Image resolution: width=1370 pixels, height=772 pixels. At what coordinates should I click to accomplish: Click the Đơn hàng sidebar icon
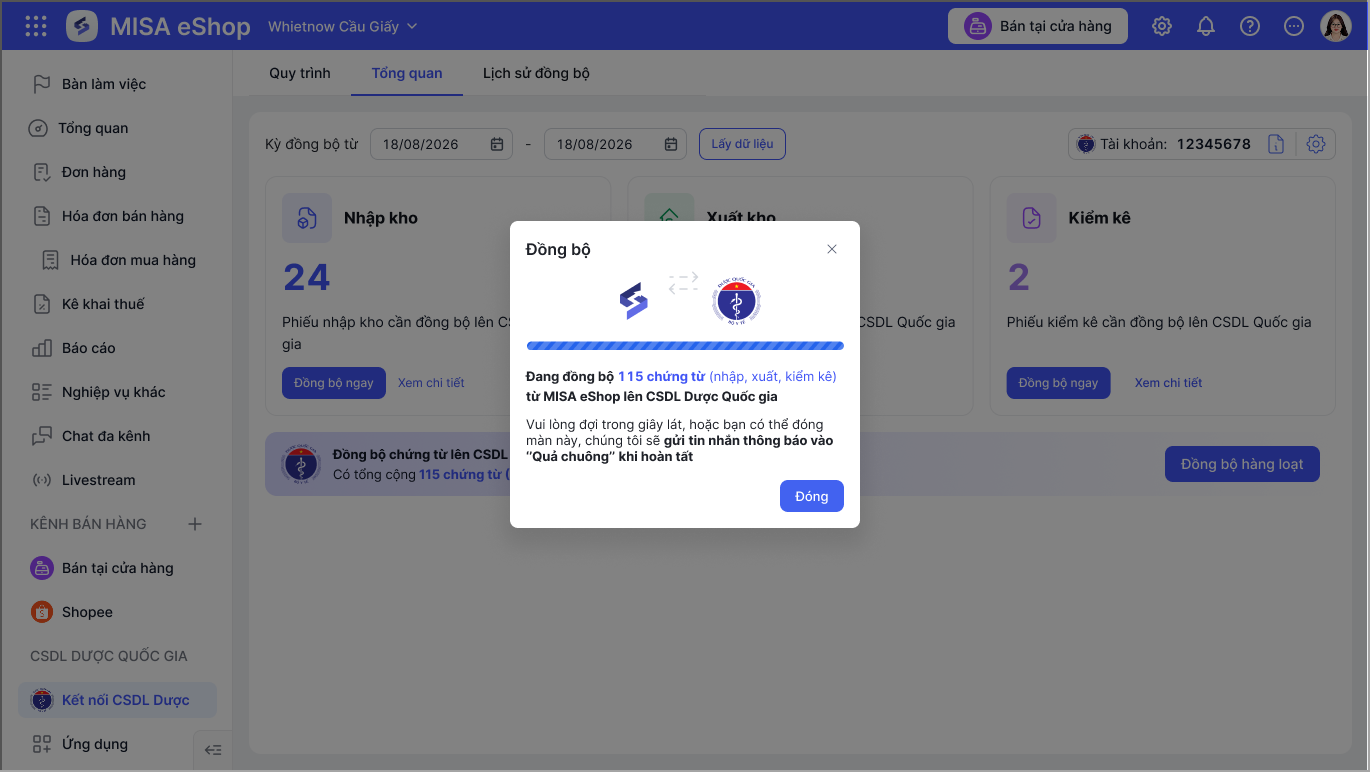[x=41, y=172]
